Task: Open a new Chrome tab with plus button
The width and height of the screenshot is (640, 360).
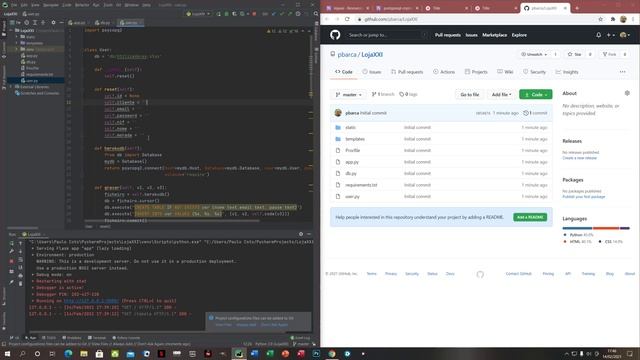Action: pyautogui.click(x=577, y=8)
